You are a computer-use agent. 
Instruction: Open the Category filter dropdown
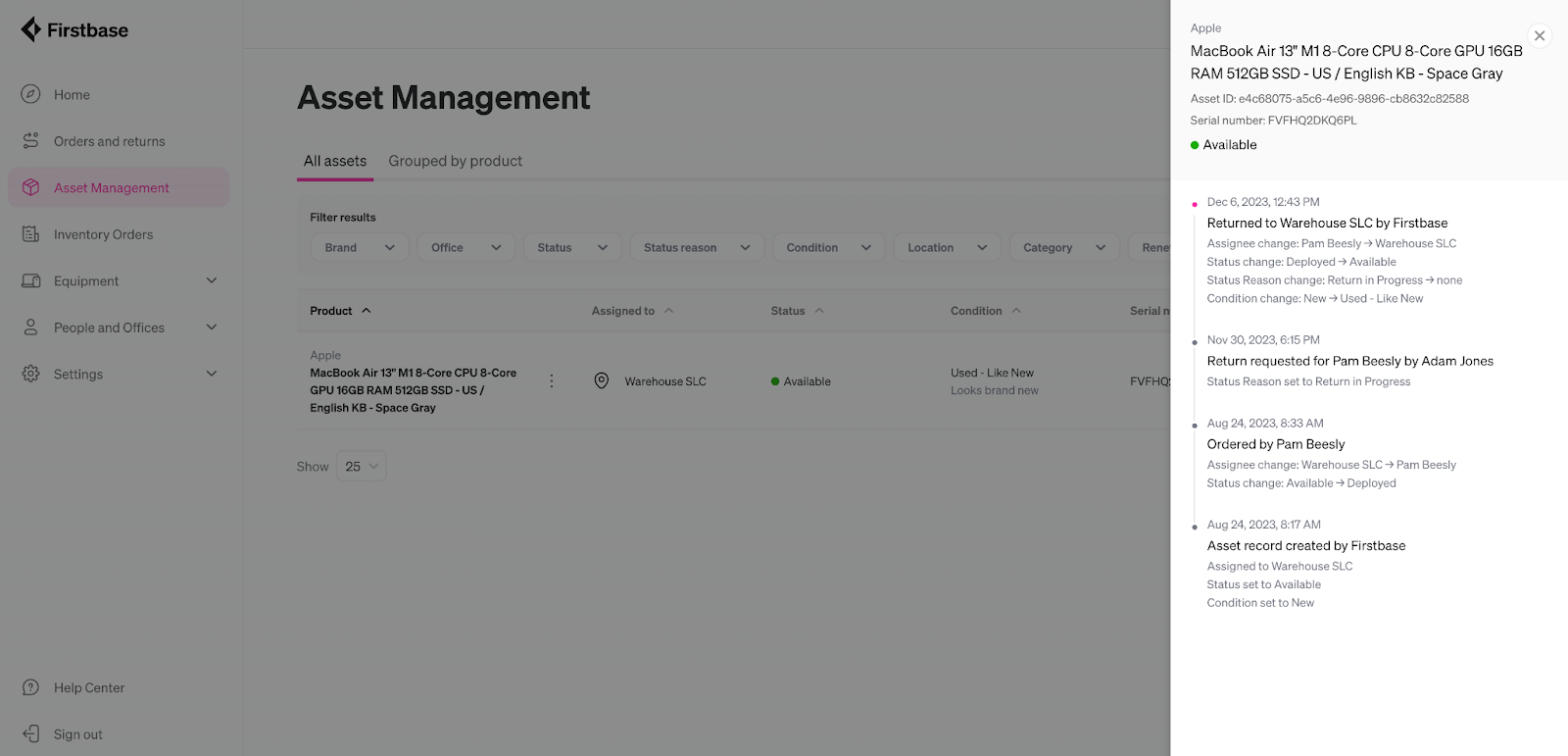1064,247
